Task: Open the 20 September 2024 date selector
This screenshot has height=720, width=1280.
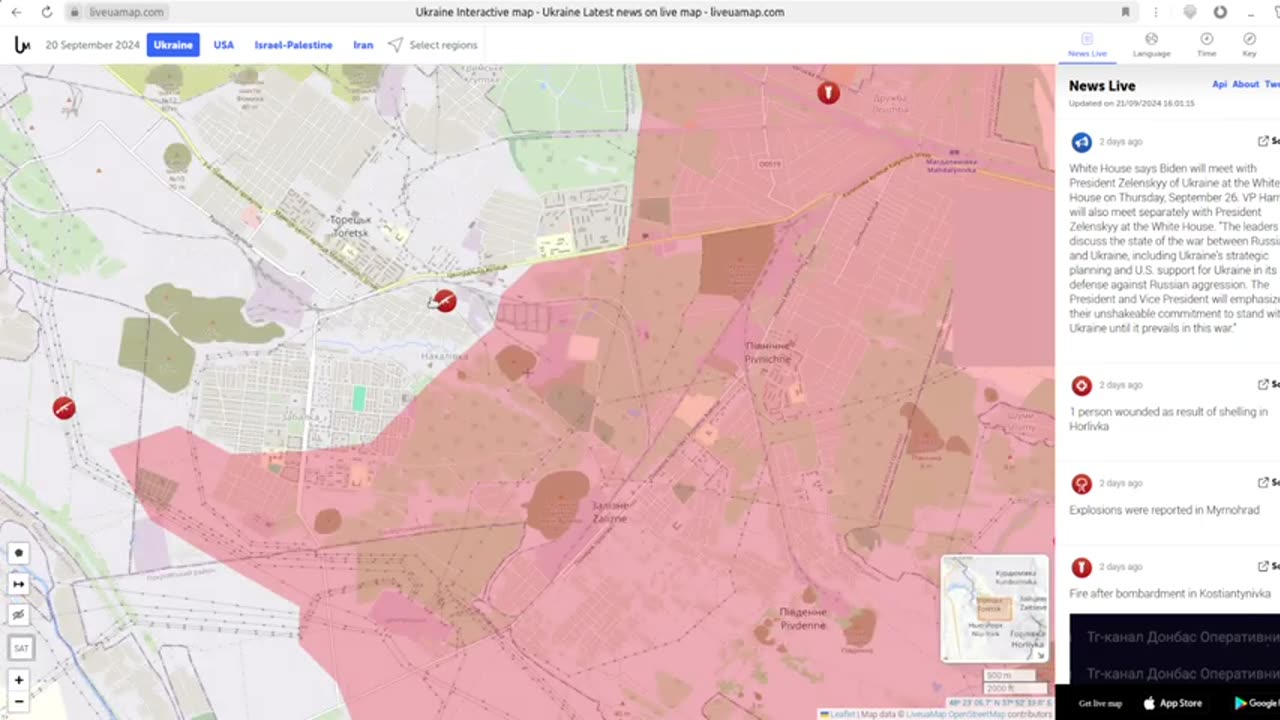Action: coord(92,45)
